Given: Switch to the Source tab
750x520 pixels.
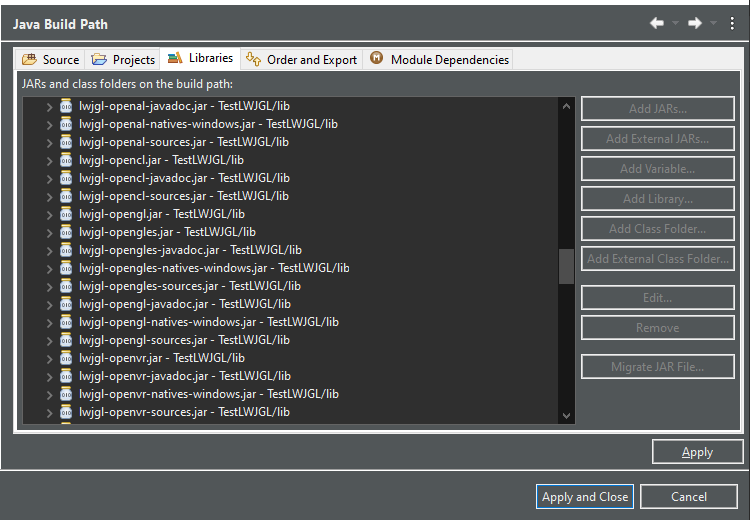Looking at the screenshot, I should 50,59.
